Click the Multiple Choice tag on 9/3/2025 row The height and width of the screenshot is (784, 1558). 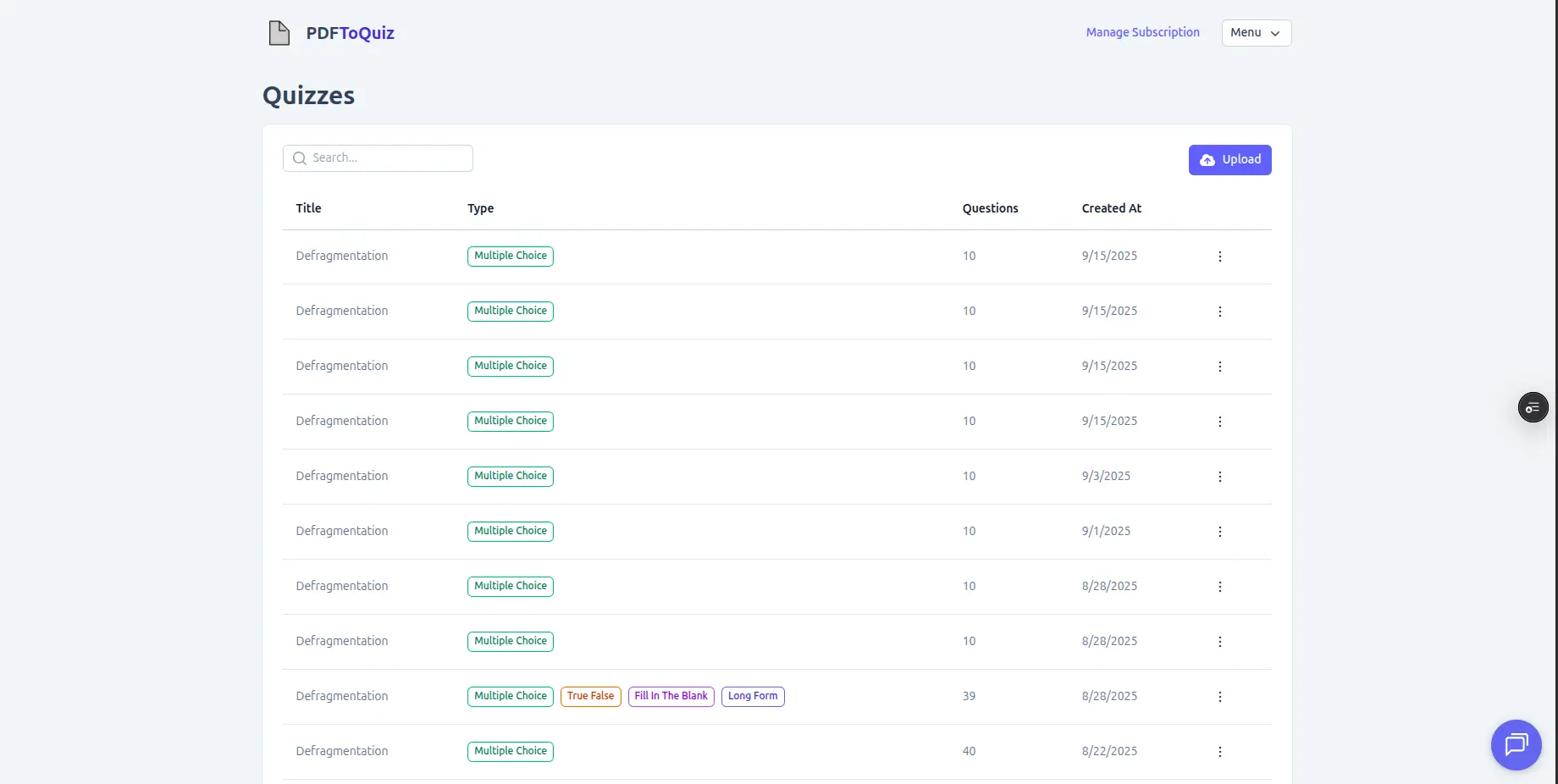click(x=511, y=477)
